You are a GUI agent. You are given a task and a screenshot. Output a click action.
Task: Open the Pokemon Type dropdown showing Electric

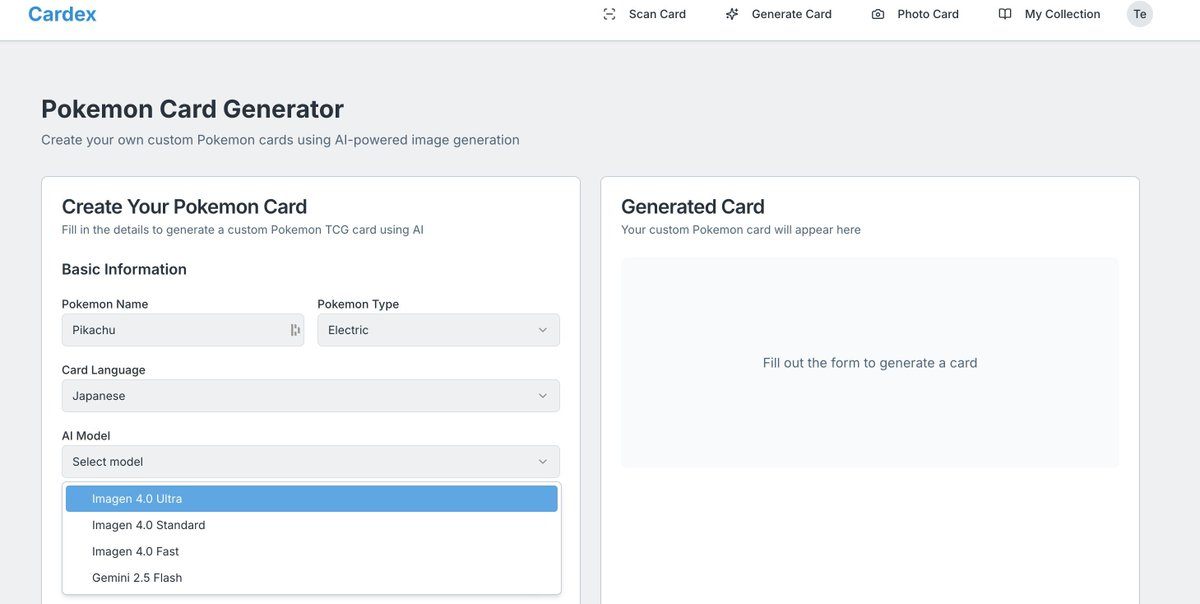[x=438, y=330]
